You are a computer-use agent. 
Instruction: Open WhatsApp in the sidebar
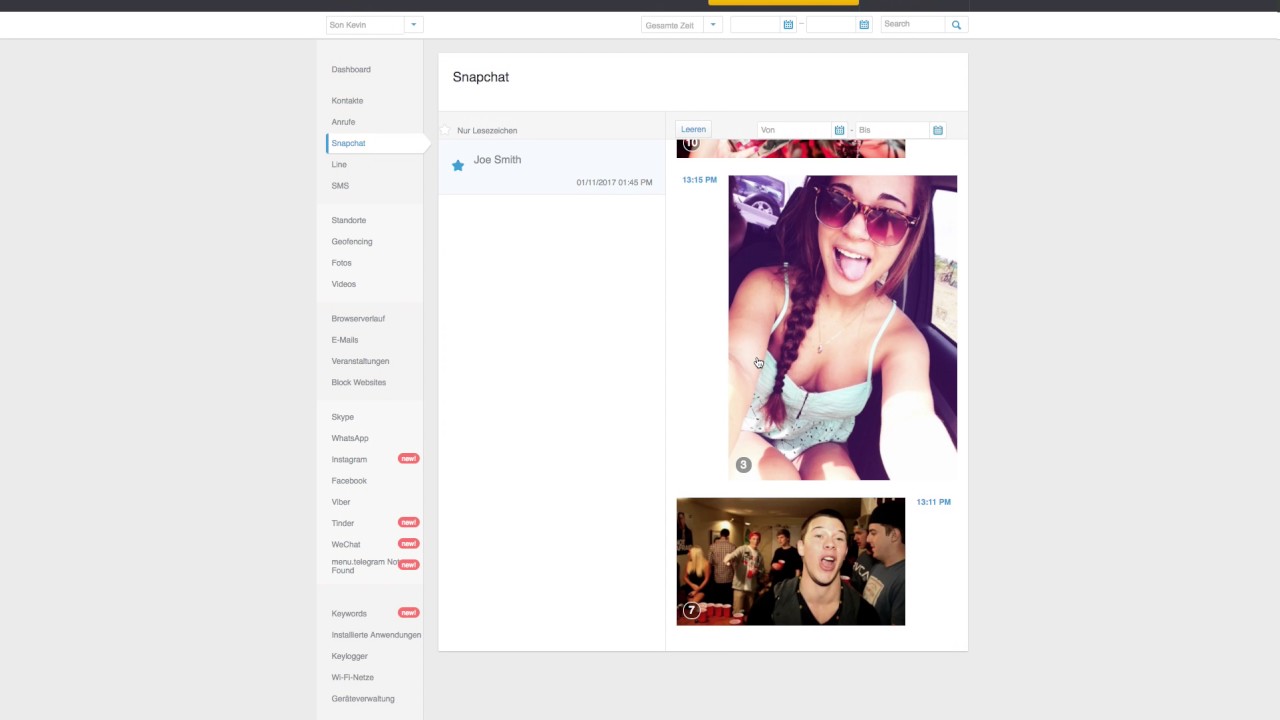pyautogui.click(x=350, y=438)
